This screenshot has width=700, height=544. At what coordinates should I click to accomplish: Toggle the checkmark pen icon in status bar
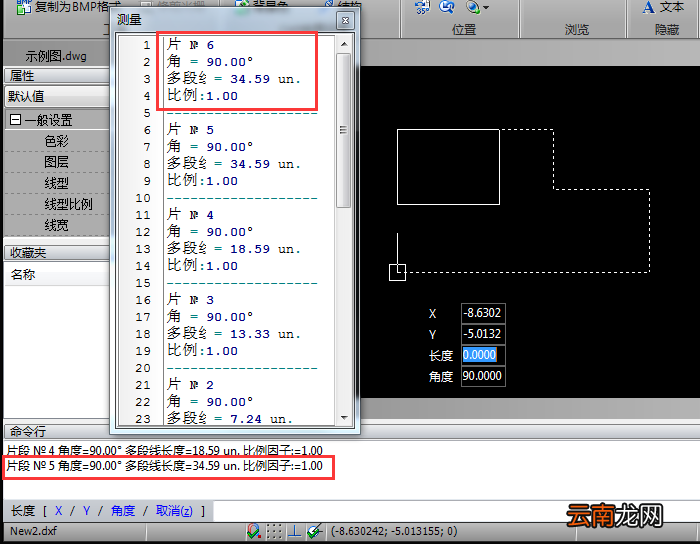pyautogui.click(x=315, y=531)
